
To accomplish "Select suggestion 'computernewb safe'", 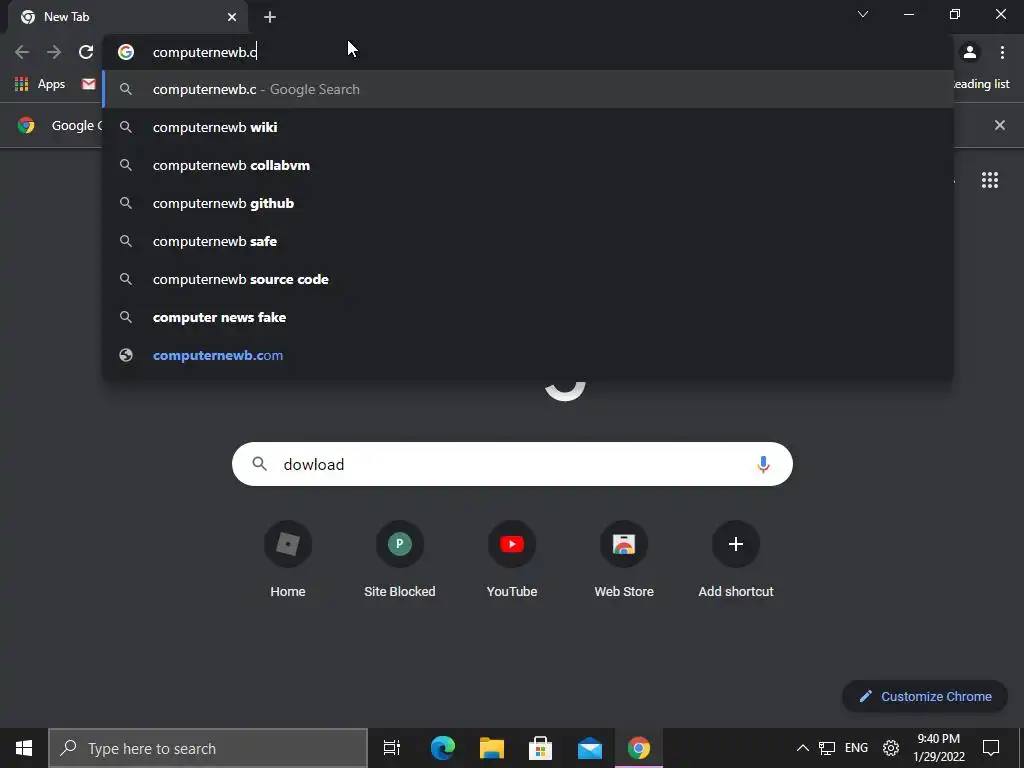I will pyautogui.click(x=528, y=241).
